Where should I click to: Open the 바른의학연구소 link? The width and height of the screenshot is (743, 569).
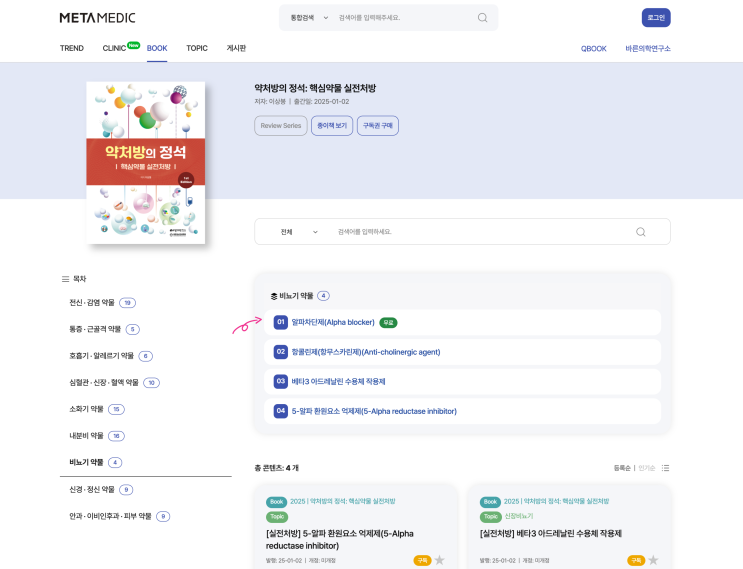[x=648, y=49]
